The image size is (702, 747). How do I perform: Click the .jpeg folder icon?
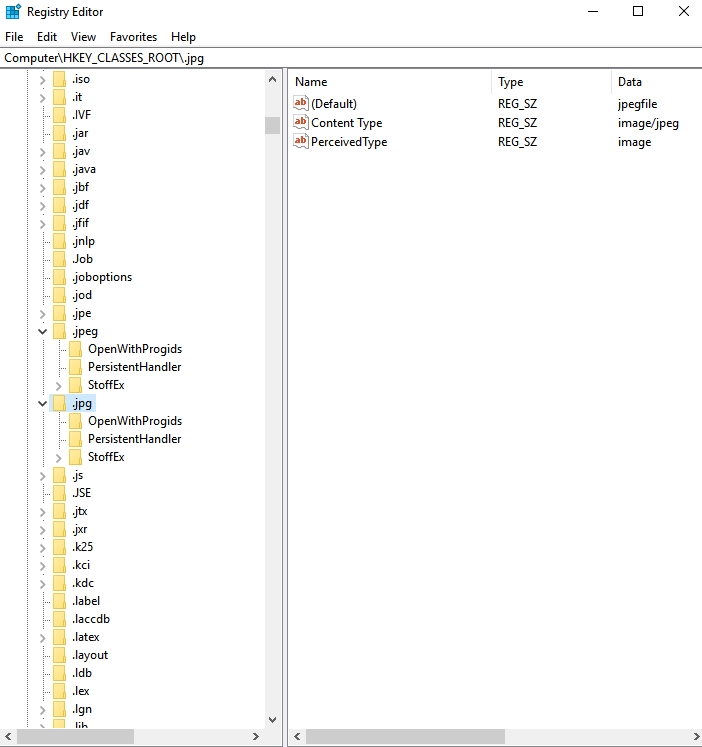(60, 331)
